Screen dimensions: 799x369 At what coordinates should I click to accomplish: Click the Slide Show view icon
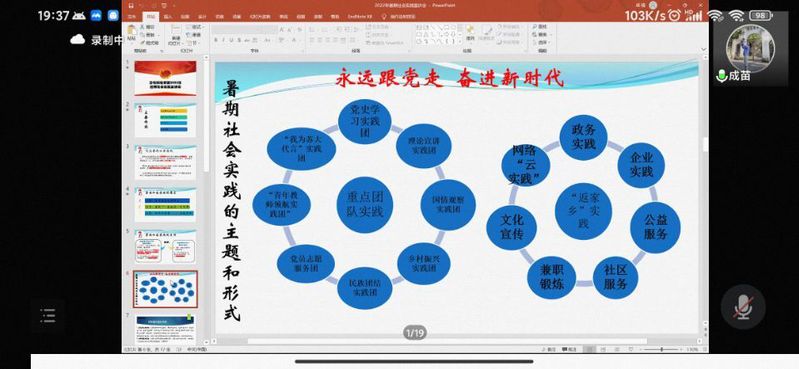(x=630, y=350)
